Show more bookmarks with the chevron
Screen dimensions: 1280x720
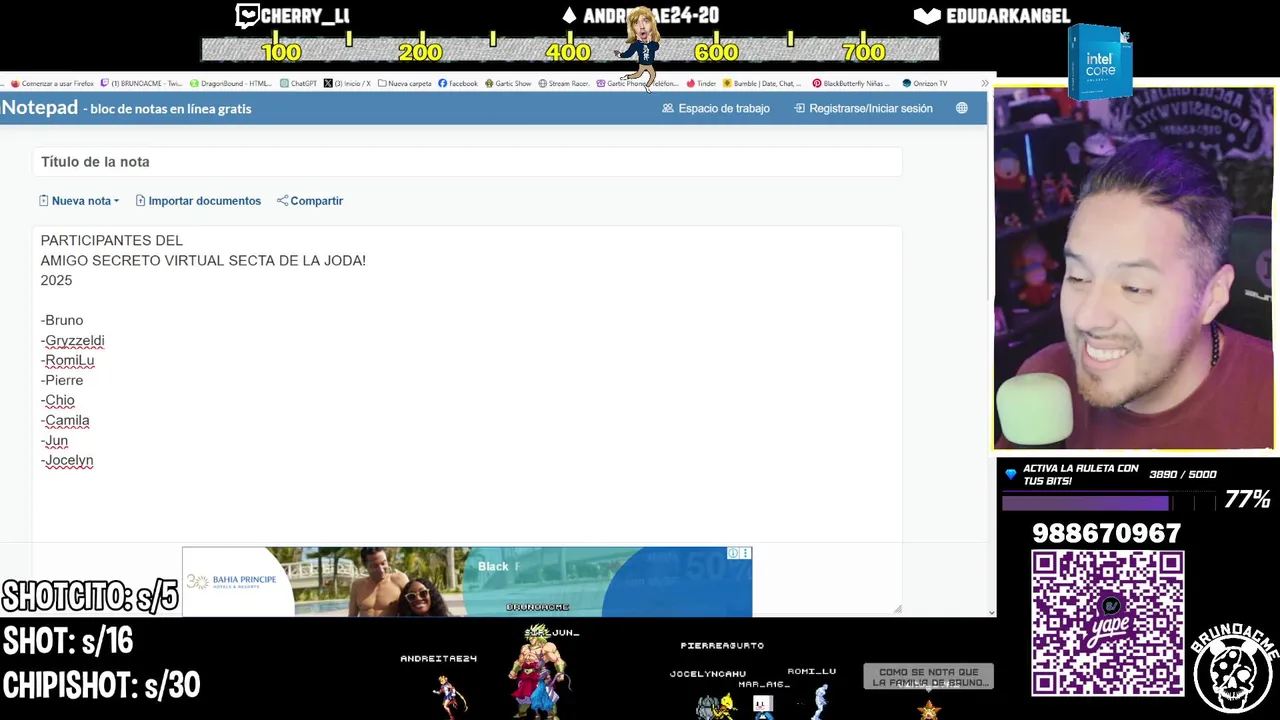985,84
